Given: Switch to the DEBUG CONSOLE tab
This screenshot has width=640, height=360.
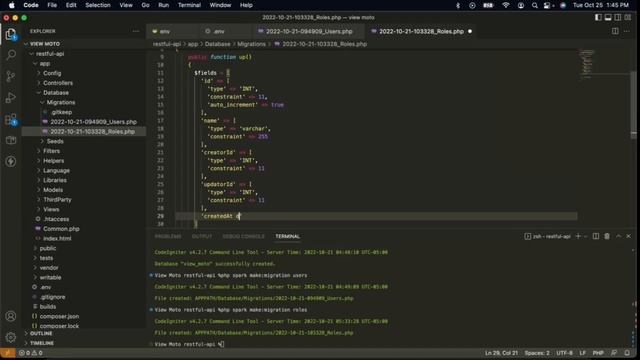Looking at the screenshot, I should [x=243, y=236].
